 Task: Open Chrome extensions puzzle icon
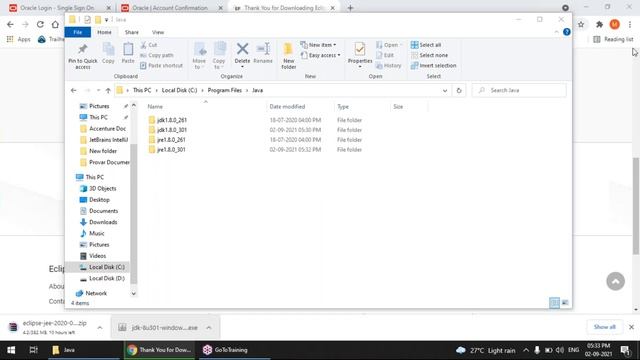click(x=599, y=24)
